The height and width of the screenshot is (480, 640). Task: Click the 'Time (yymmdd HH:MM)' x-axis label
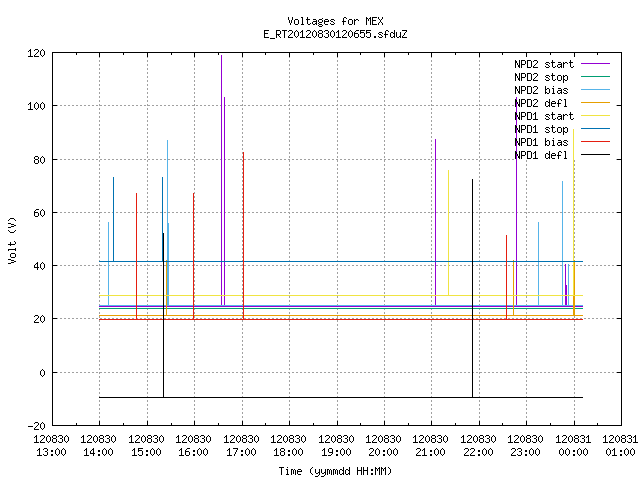335,471
